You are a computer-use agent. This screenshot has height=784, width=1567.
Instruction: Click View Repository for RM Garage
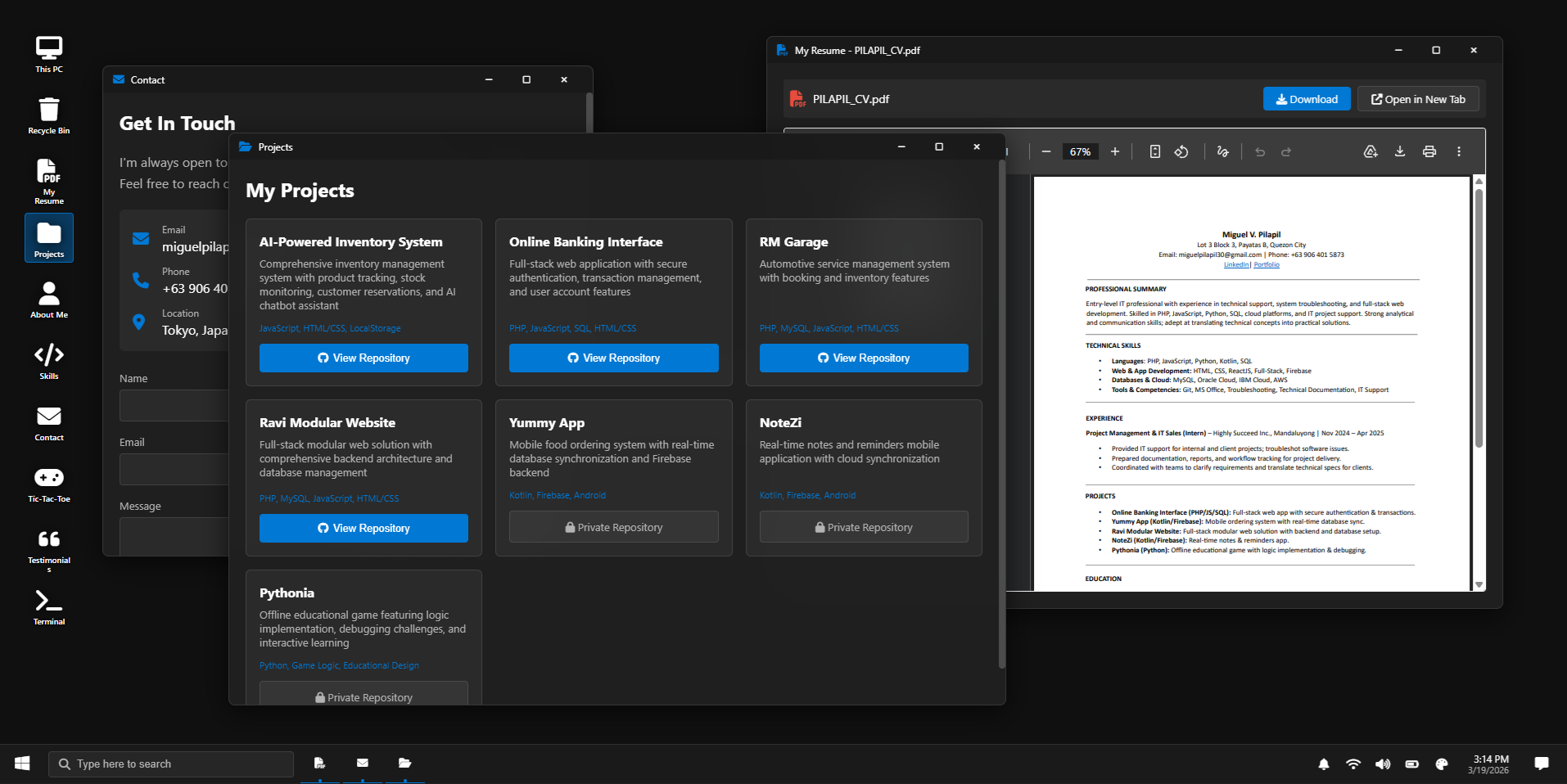(863, 358)
